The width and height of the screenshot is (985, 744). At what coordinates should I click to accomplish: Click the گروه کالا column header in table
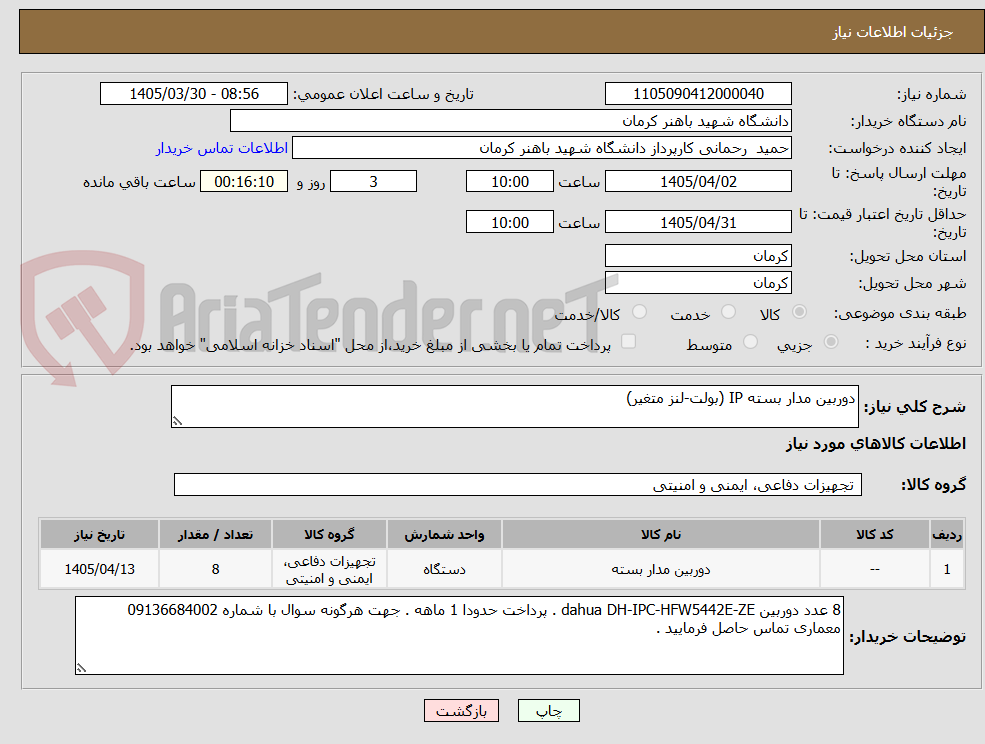(x=329, y=535)
